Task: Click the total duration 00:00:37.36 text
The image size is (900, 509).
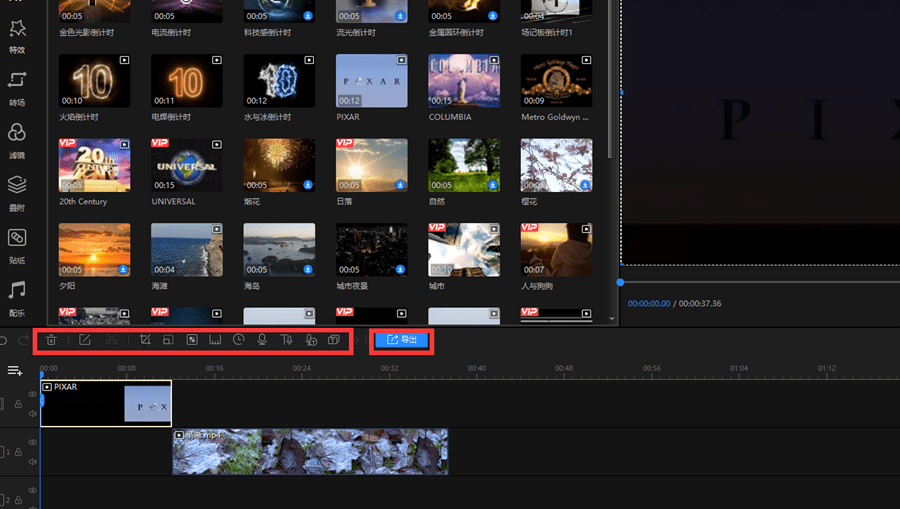Action: tap(700, 304)
